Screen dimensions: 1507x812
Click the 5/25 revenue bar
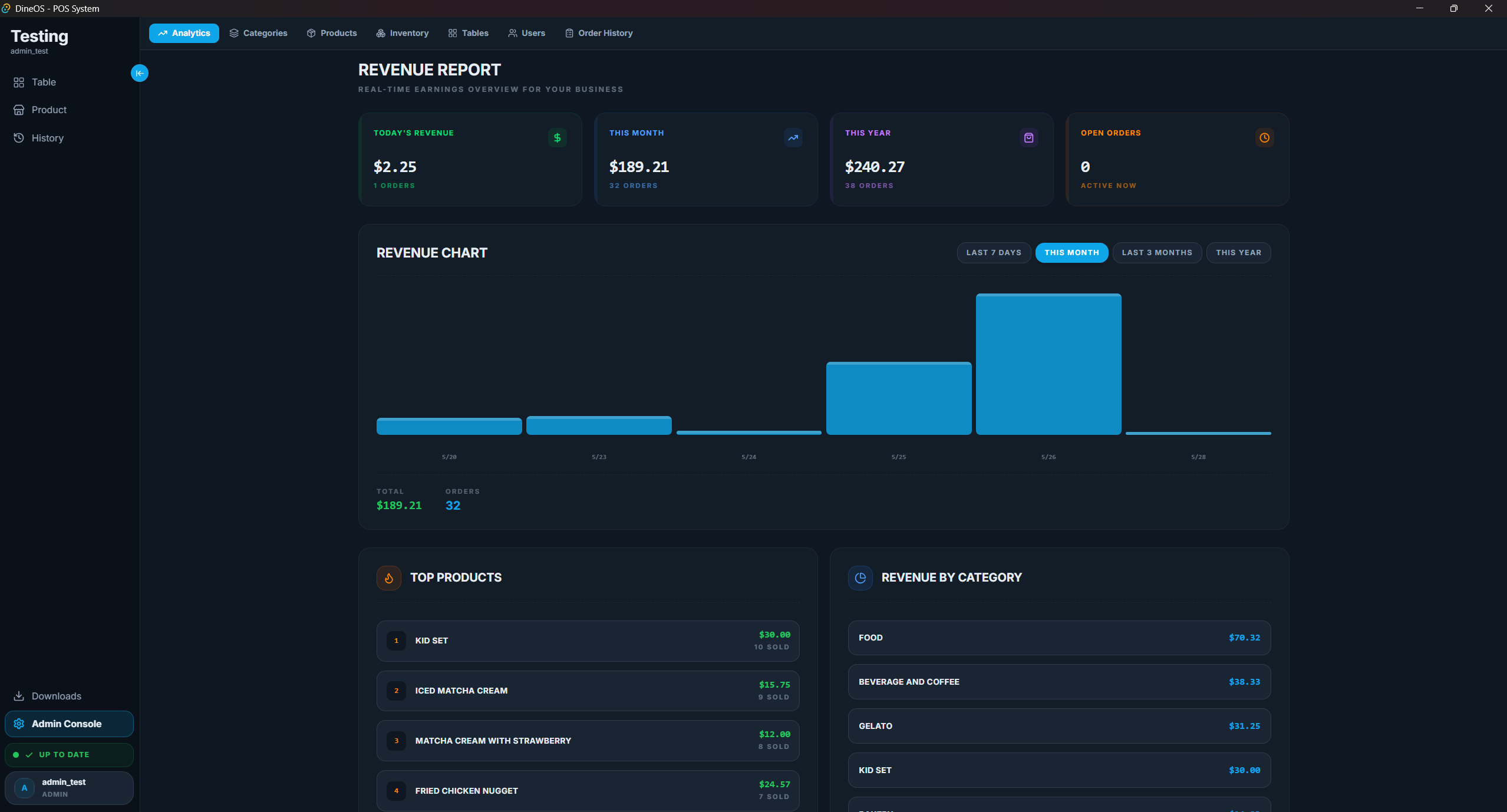(x=899, y=398)
